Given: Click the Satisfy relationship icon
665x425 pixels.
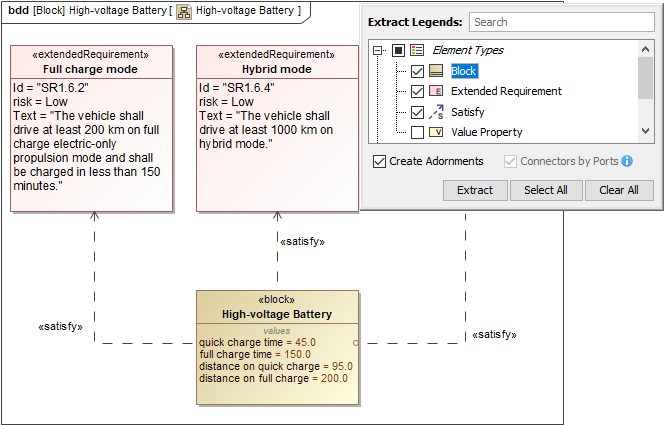Looking at the screenshot, I should click(x=436, y=112).
